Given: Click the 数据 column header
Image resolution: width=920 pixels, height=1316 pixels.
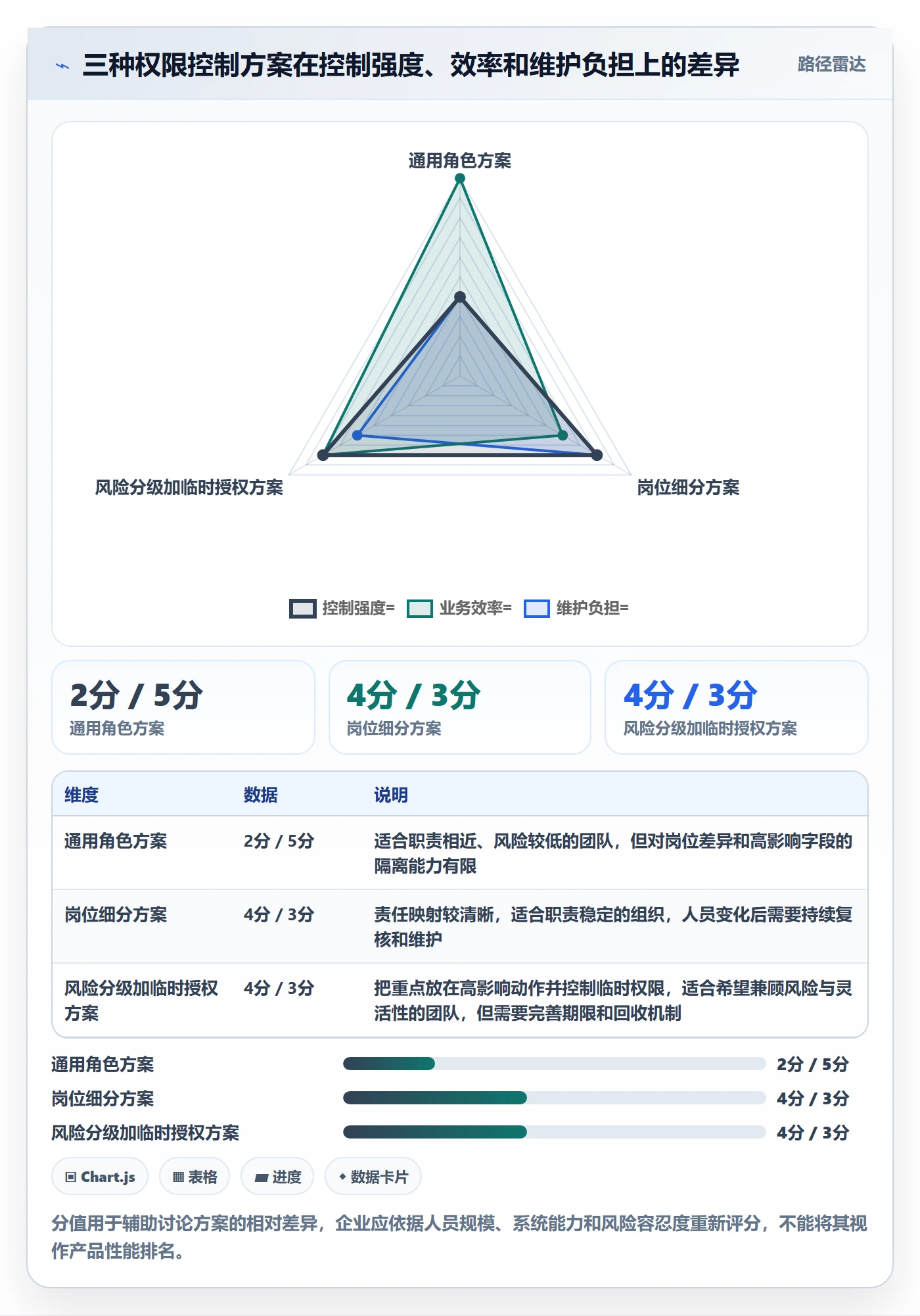Looking at the screenshot, I should [261, 795].
